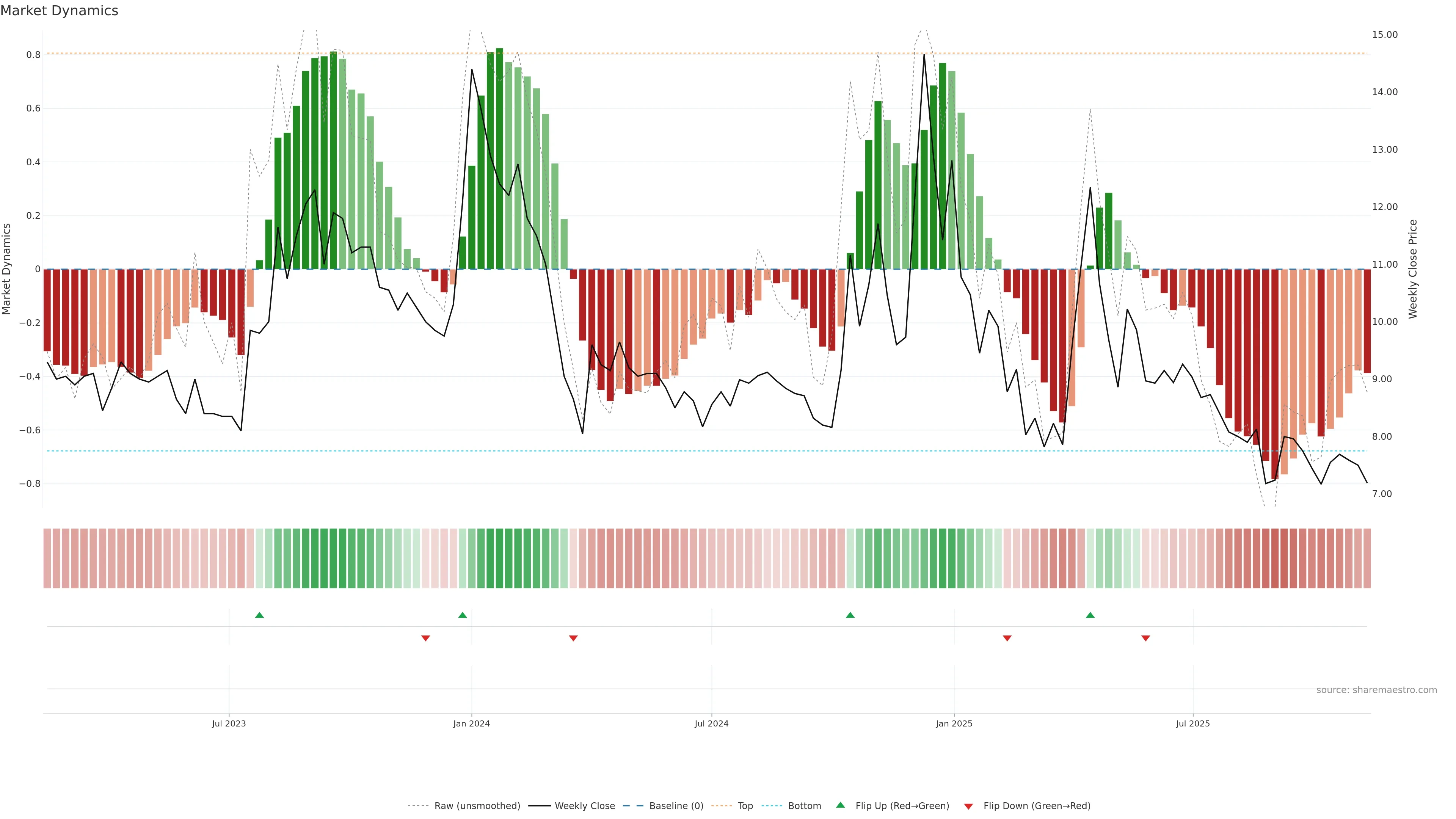The image size is (1456, 819).
Task: Click the green flip-up triangle after Jul 2023
Action: click(x=259, y=615)
